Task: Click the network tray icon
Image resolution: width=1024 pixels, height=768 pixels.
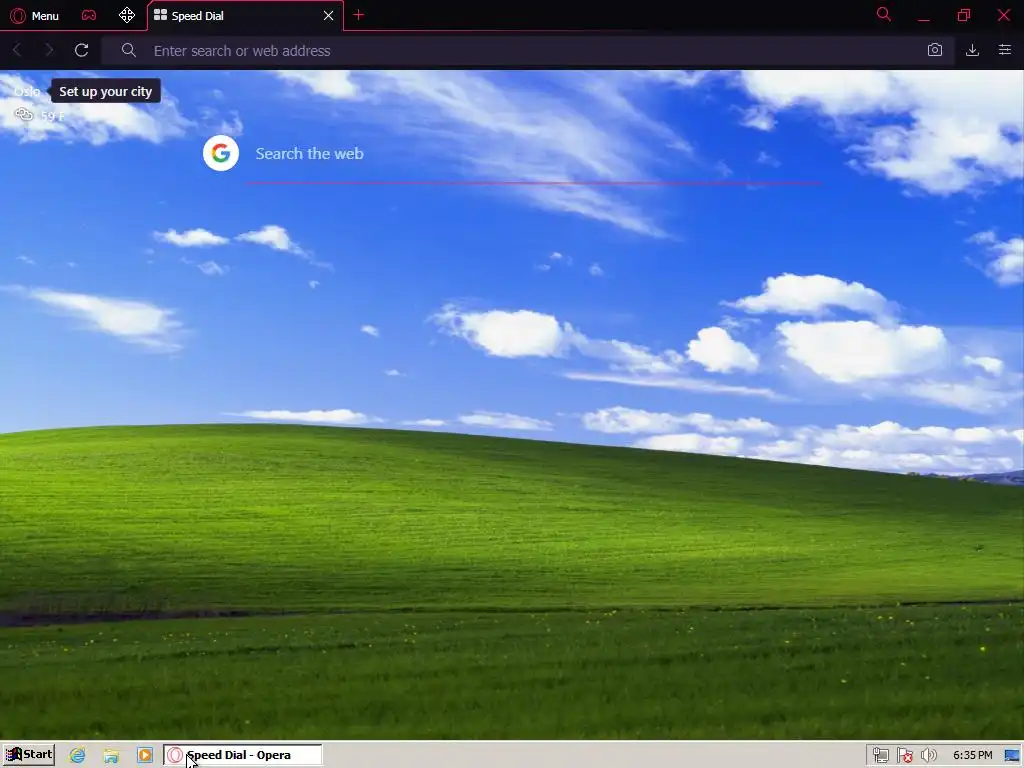Action: click(x=881, y=756)
